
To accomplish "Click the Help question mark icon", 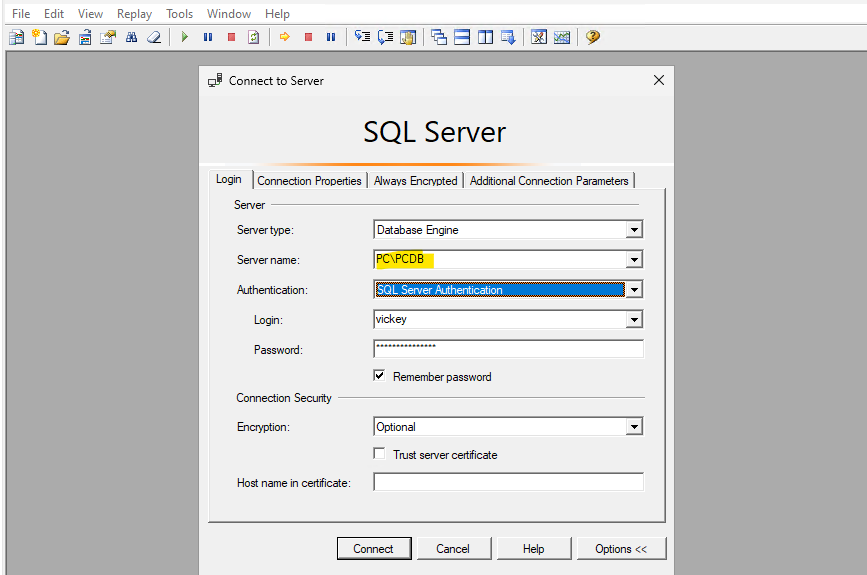I will [593, 37].
